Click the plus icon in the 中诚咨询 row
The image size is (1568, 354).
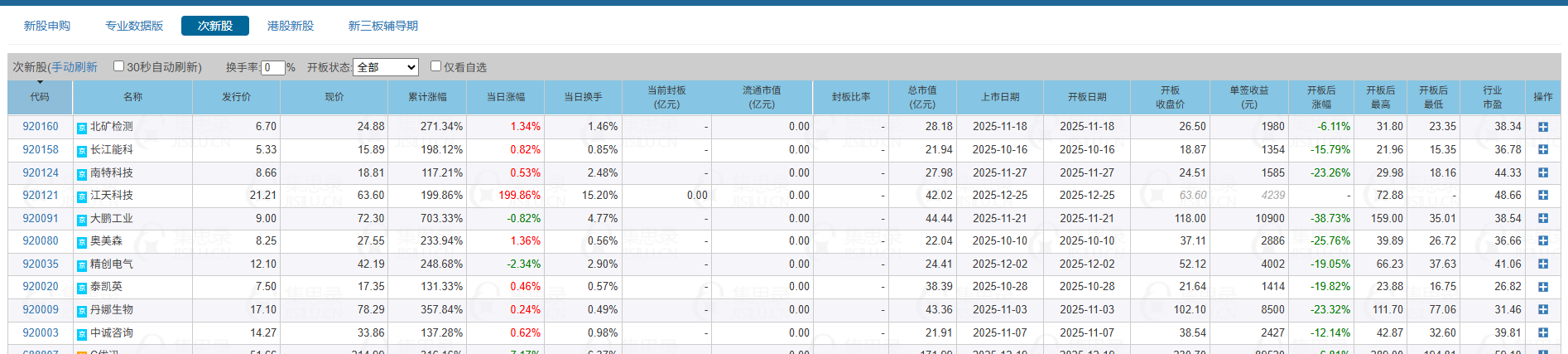(1542, 333)
